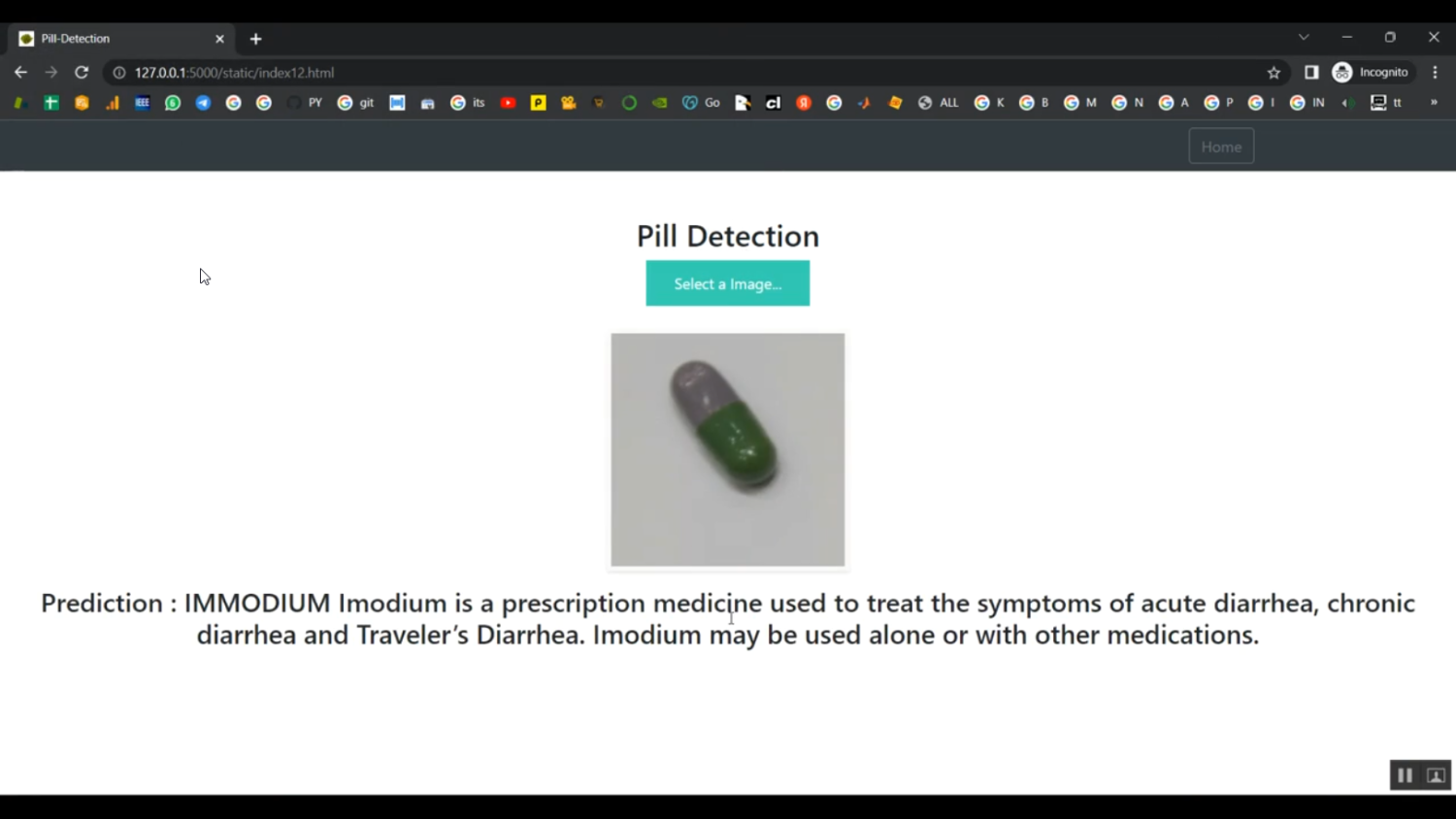Expand the tab search dropdown

1304,37
